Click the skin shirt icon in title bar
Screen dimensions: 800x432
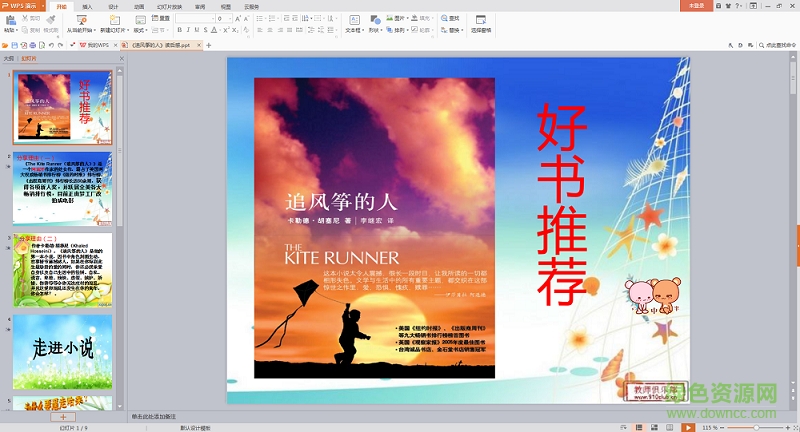[x=728, y=6]
